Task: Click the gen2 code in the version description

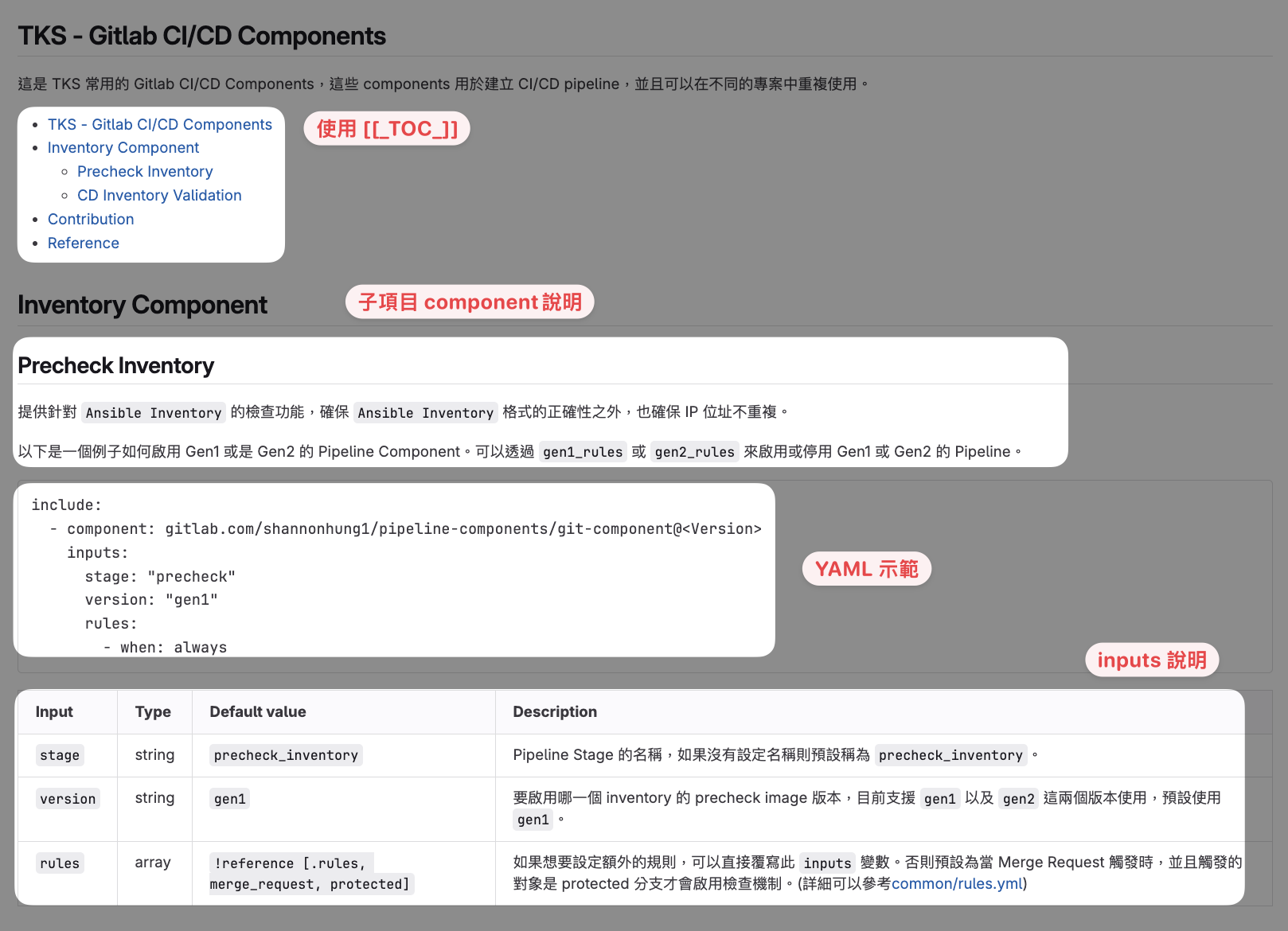Action: [1019, 799]
